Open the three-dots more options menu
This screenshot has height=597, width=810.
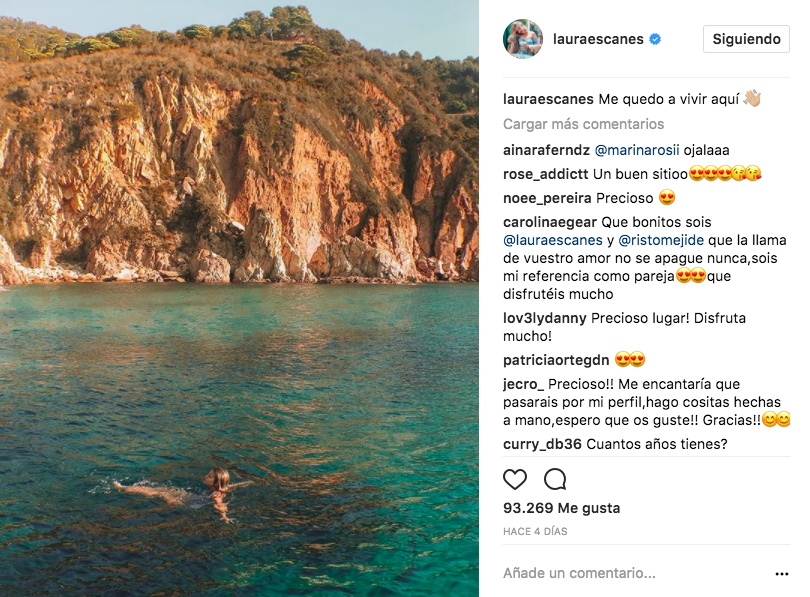[x=782, y=574]
